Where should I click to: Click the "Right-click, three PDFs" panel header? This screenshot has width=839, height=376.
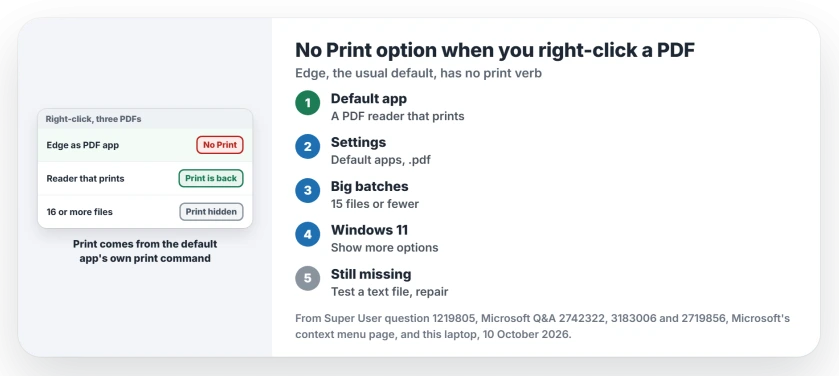click(x=145, y=119)
